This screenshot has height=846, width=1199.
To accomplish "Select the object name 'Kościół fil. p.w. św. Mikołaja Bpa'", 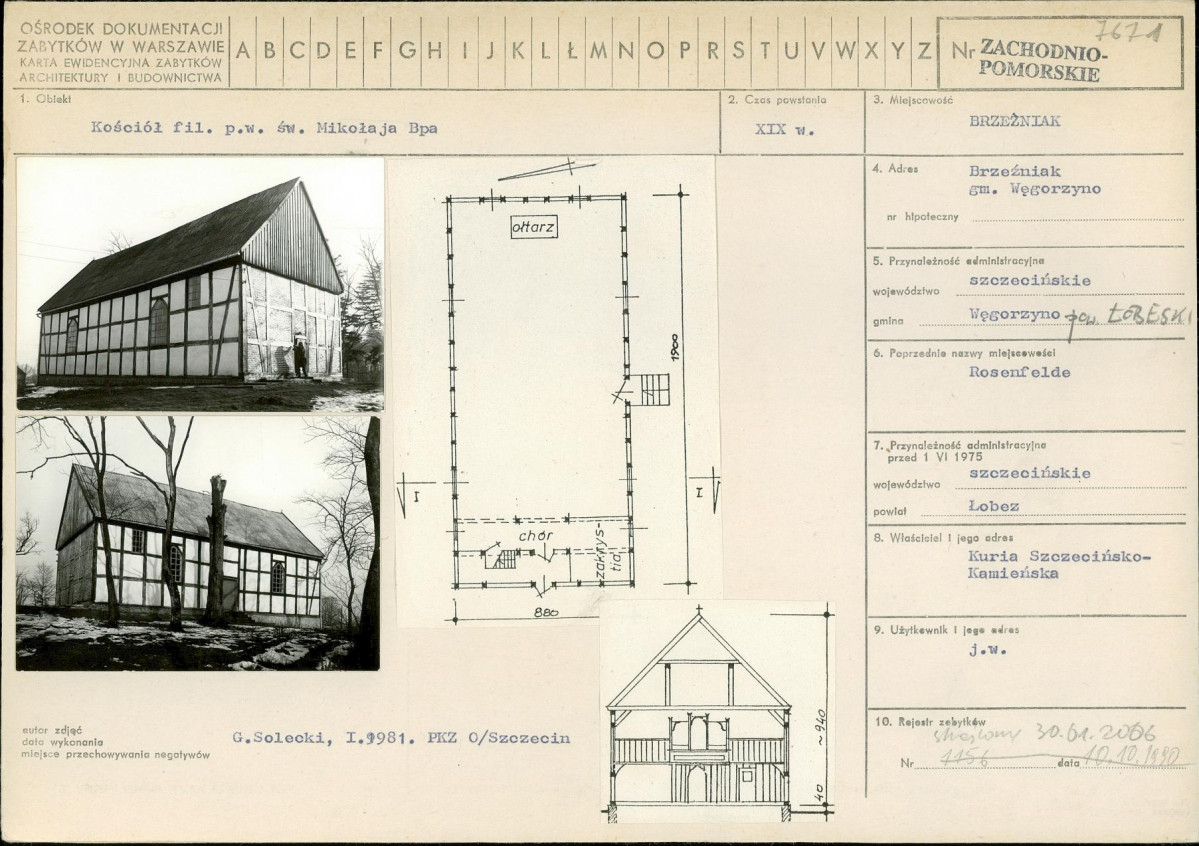I will point(263,128).
